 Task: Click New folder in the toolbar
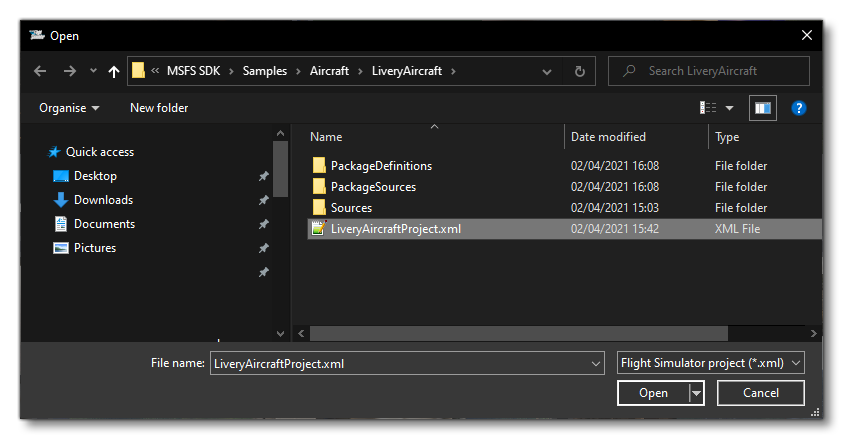[159, 108]
